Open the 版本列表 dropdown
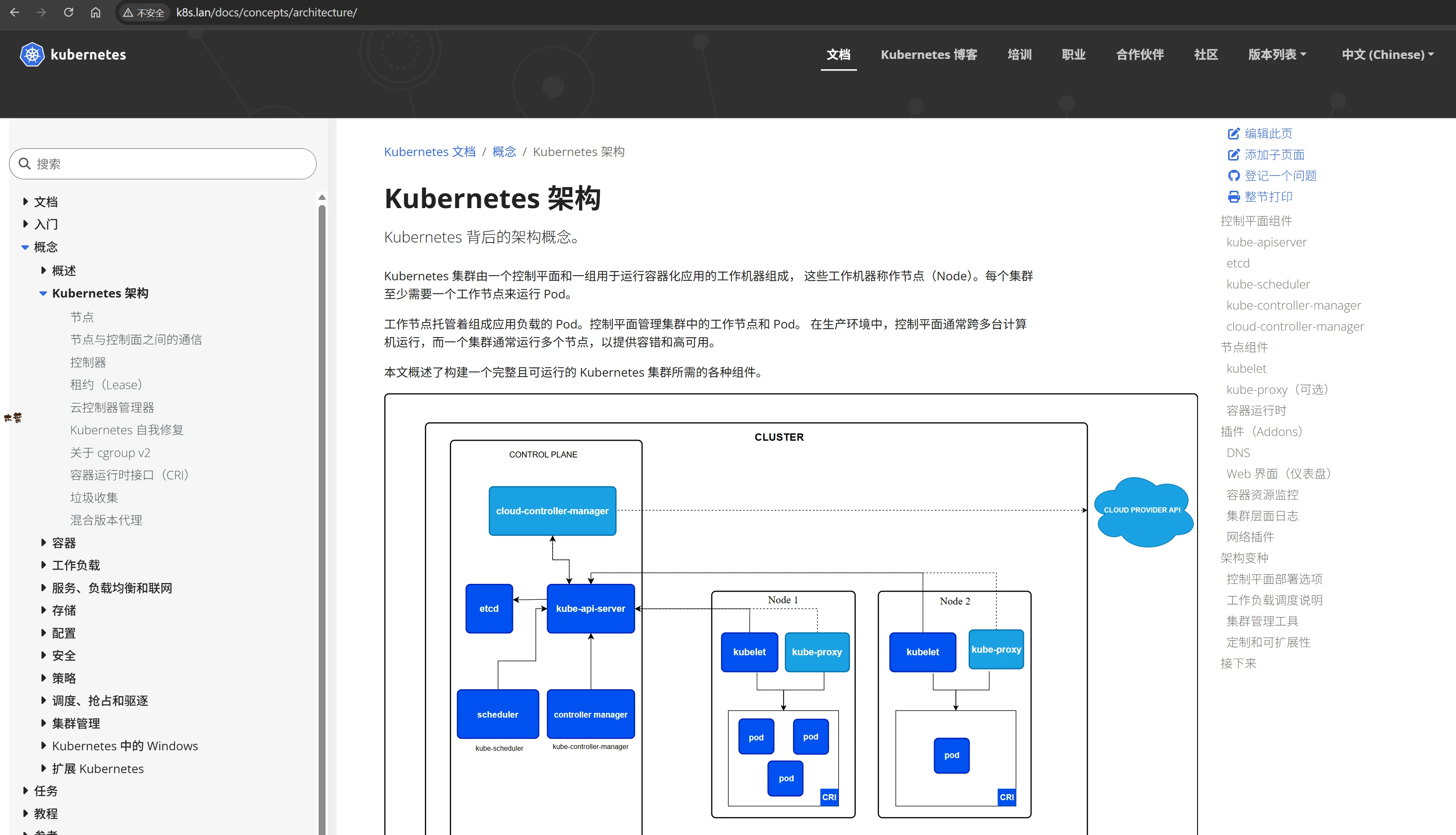Screen dimensions: 1456x835 pos(1277,55)
